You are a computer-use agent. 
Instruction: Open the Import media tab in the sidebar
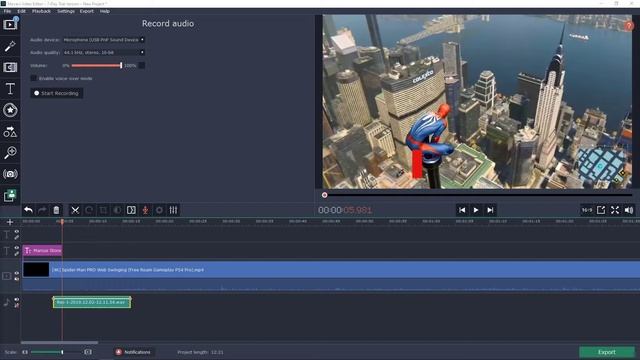(x=10, y=24)
